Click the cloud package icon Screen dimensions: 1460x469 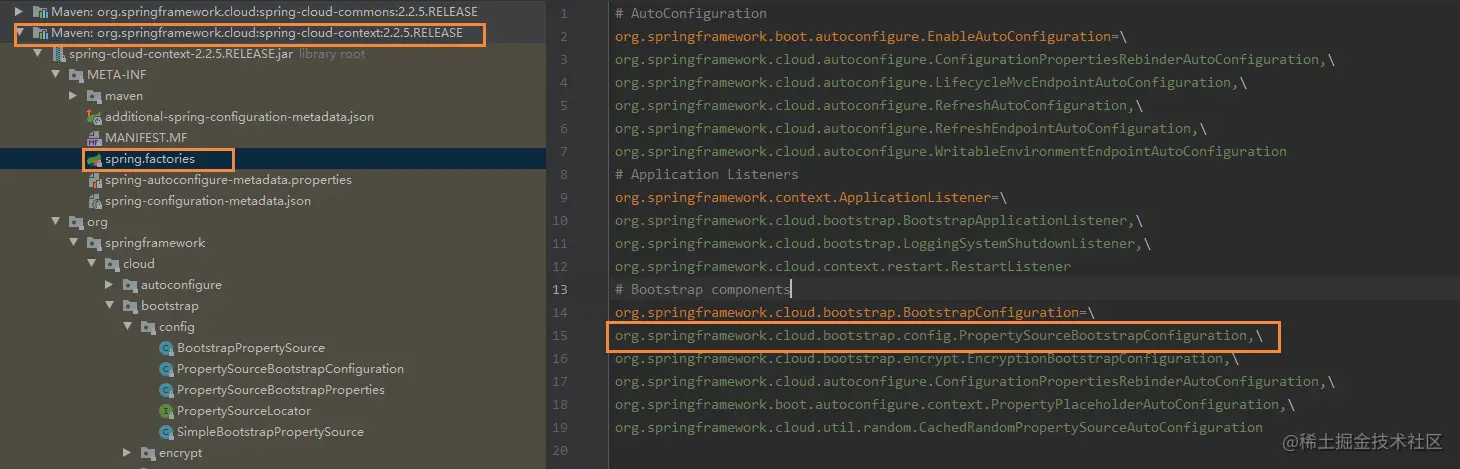(113, 264)
